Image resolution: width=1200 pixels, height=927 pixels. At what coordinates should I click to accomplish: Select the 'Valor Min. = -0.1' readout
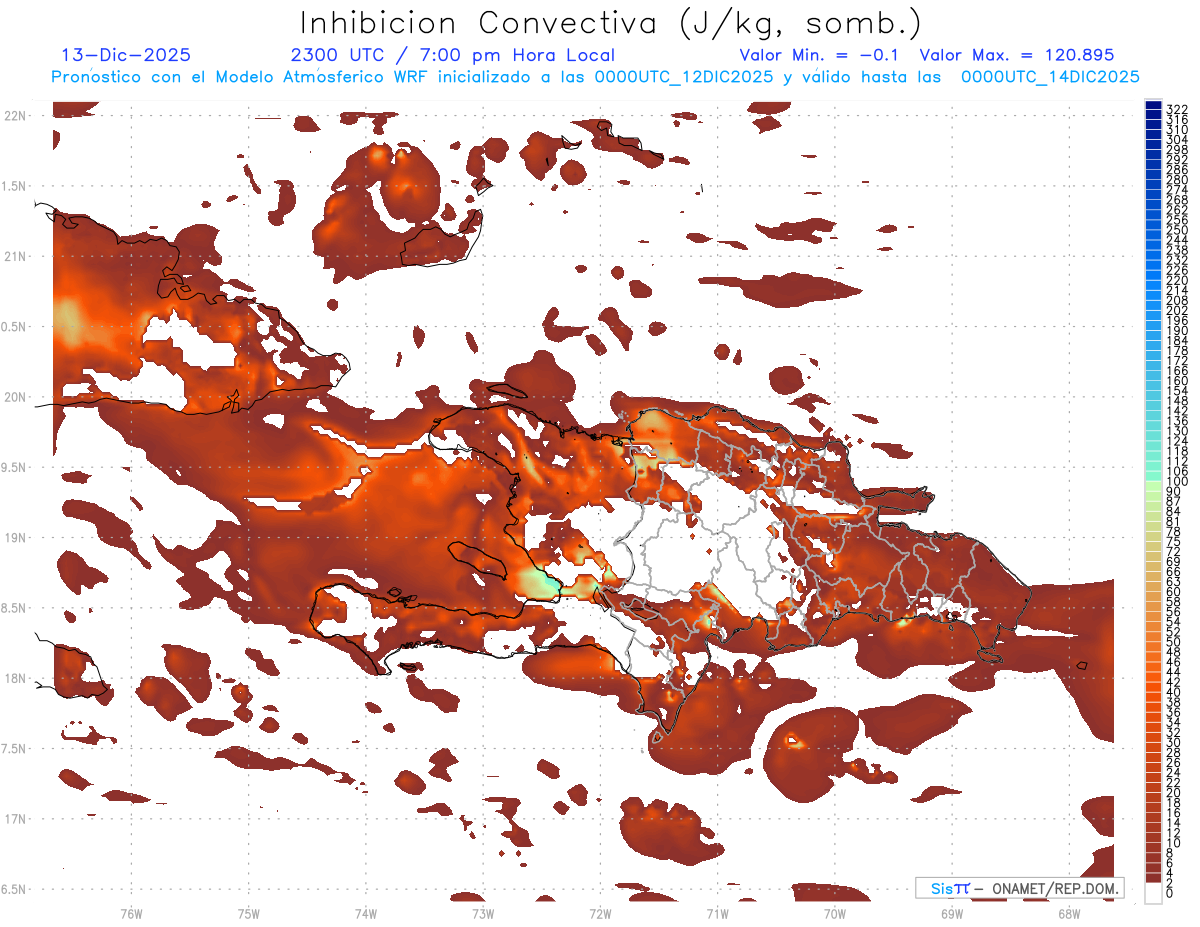(820, 56)
